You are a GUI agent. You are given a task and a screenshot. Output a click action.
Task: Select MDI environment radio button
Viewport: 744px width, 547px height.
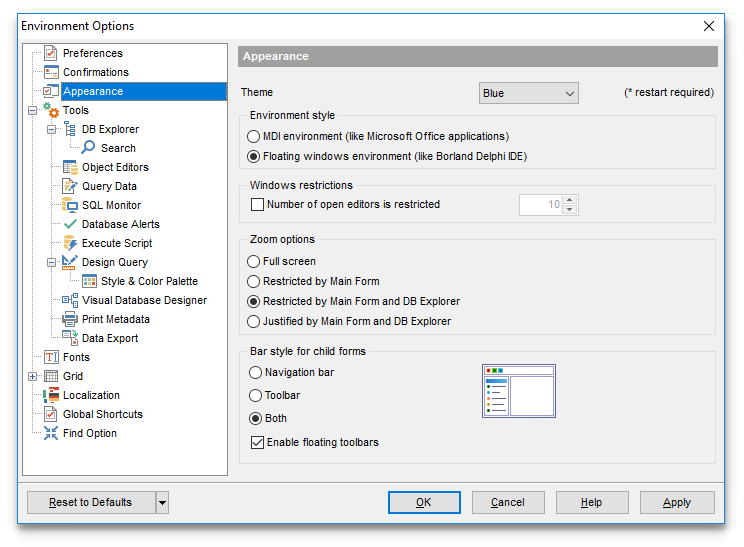[x=253, y=137]
